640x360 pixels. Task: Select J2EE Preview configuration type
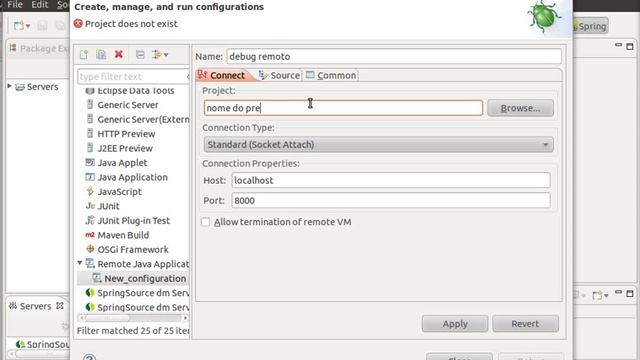tap(125, 148)
